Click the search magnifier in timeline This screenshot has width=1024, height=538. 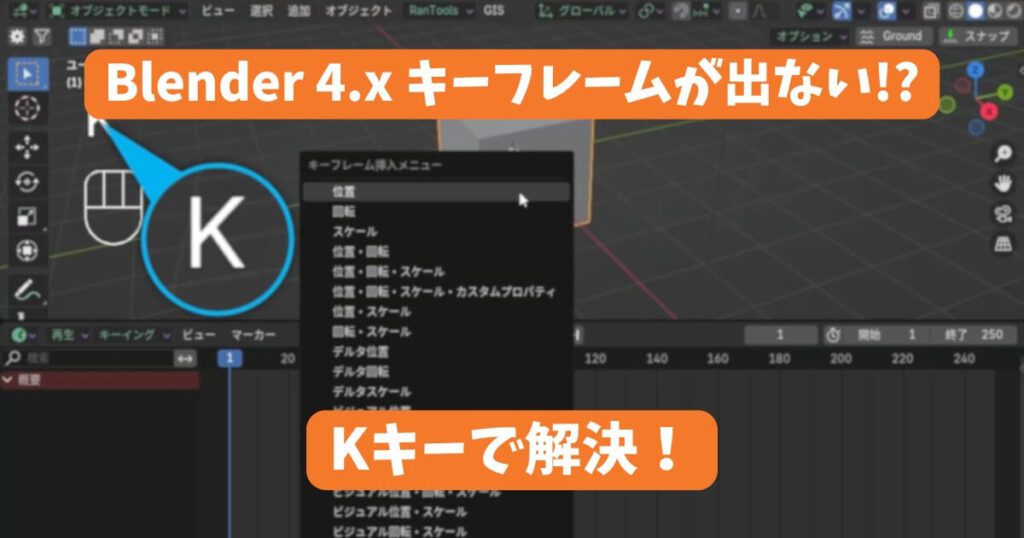click(x=13, y=358)
